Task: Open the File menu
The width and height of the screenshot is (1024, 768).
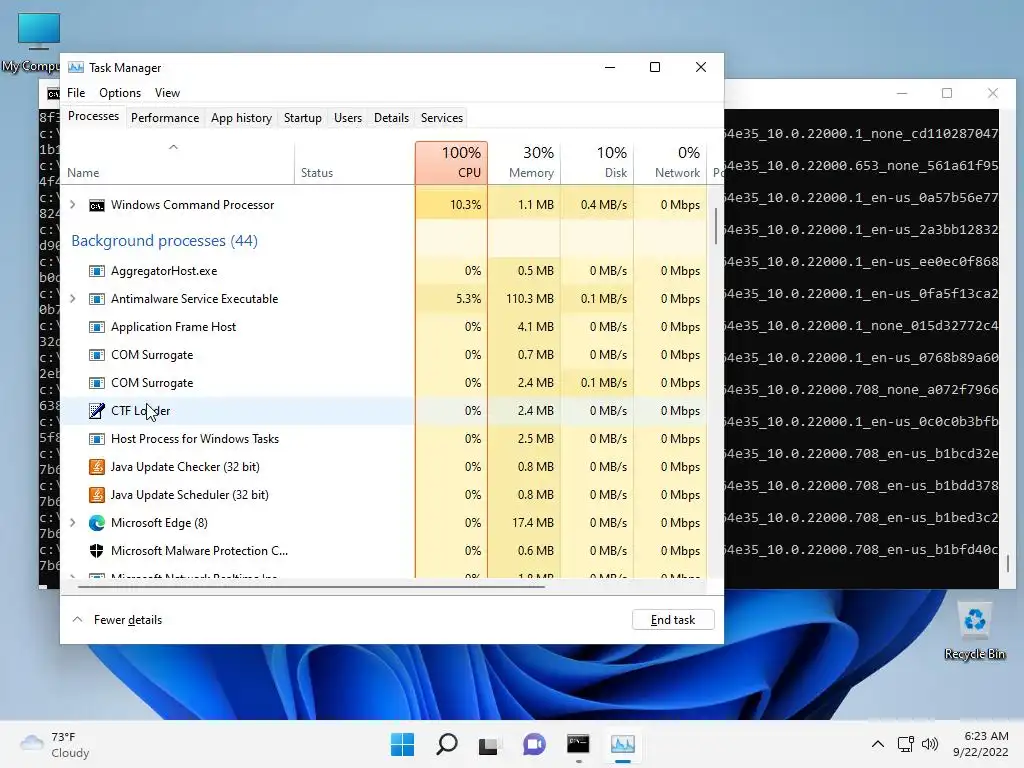Action: [76, 93]
